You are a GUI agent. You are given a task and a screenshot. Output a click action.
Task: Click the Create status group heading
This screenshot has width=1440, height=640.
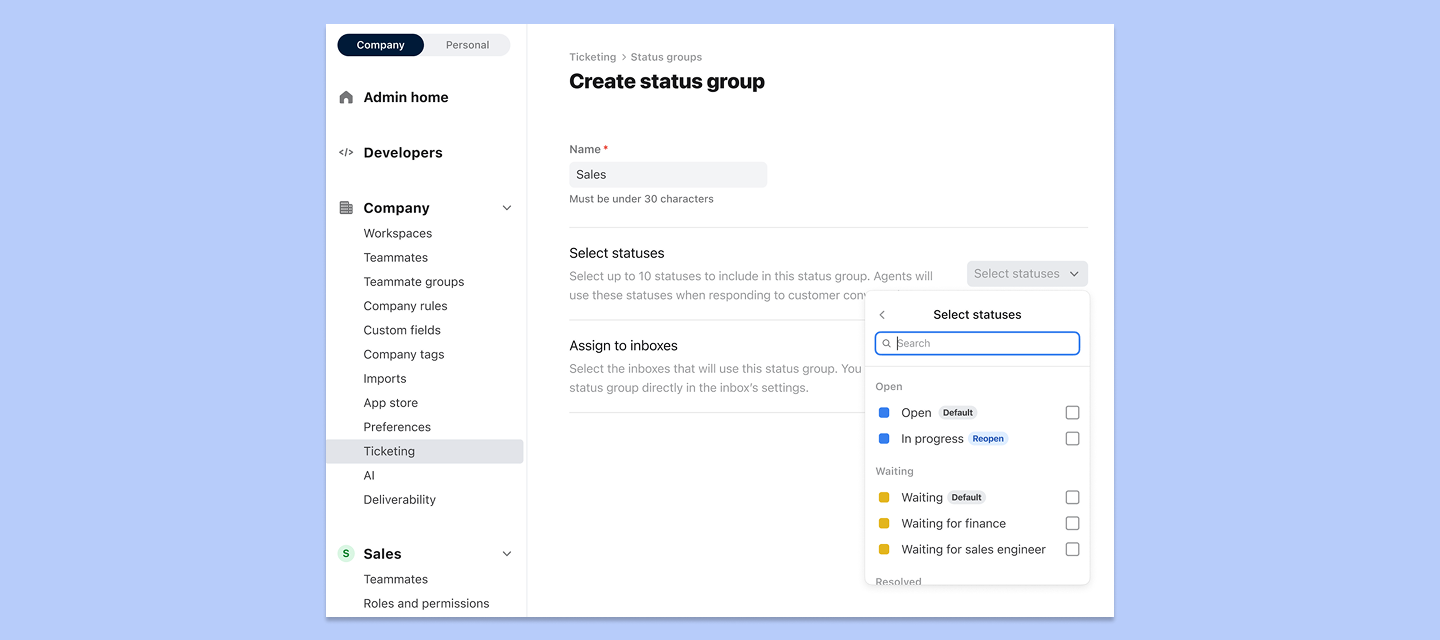(x=667, y=82)
